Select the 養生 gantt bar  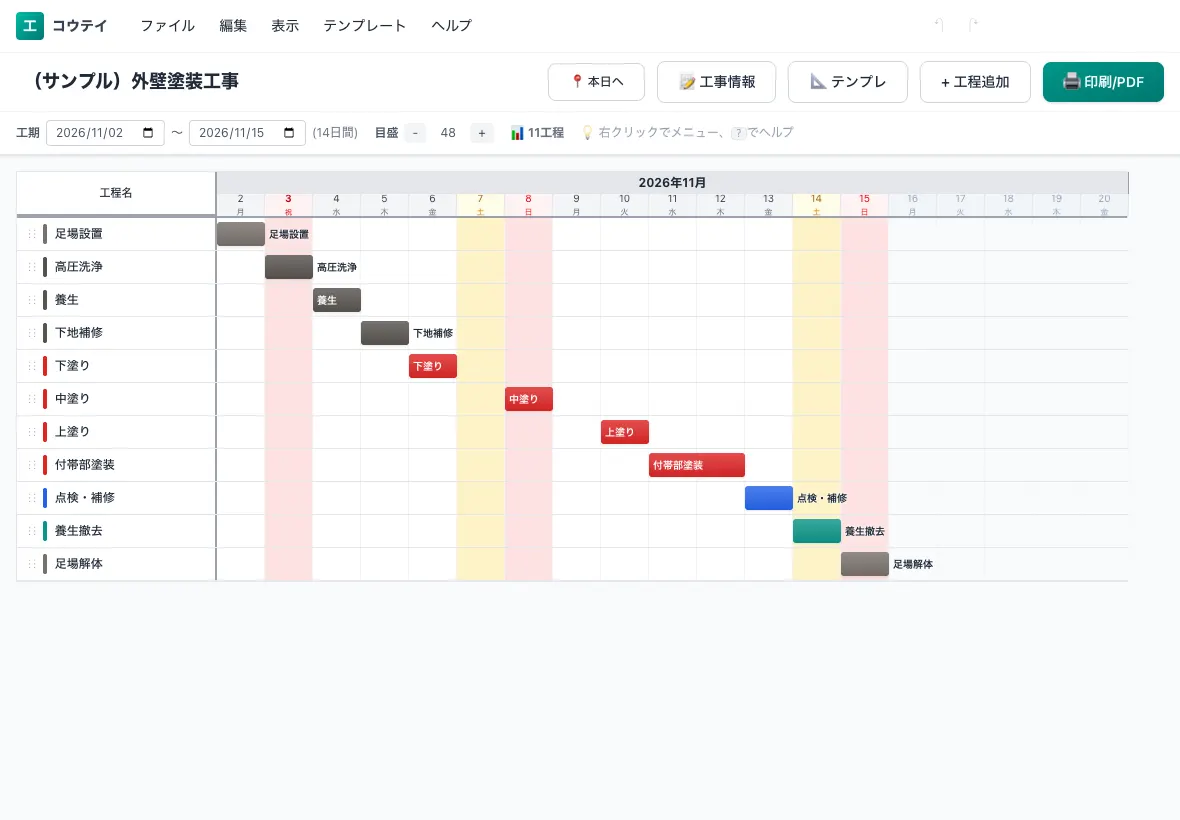coord(337,300)
